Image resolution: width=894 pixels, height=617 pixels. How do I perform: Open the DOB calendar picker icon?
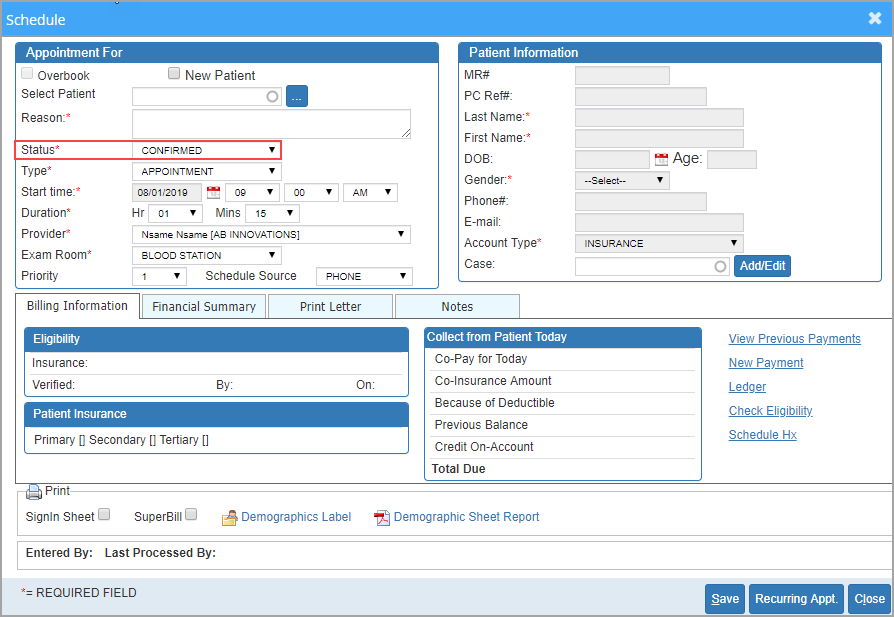click(661, 159)
